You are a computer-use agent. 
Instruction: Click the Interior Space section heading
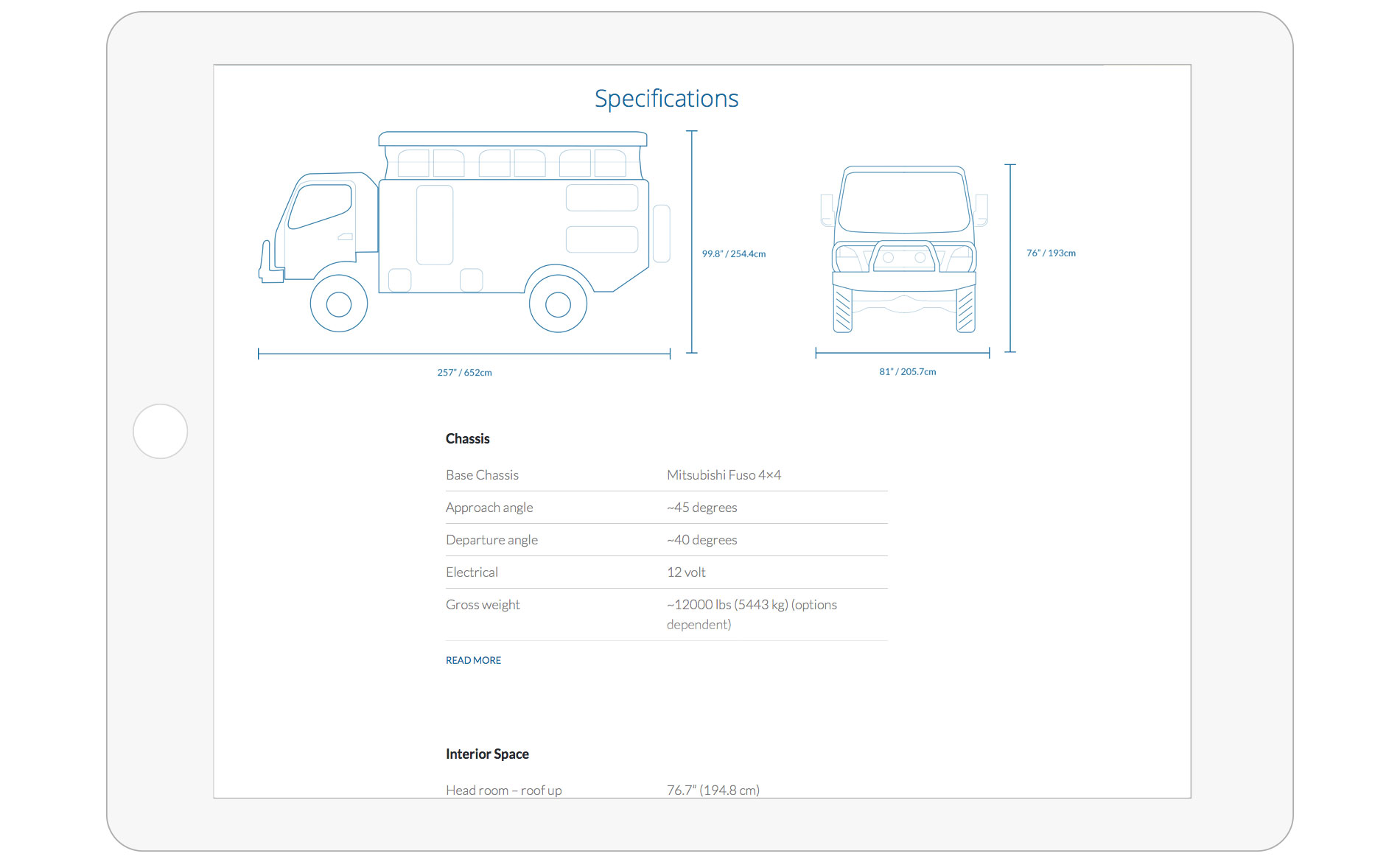[487, 754]
